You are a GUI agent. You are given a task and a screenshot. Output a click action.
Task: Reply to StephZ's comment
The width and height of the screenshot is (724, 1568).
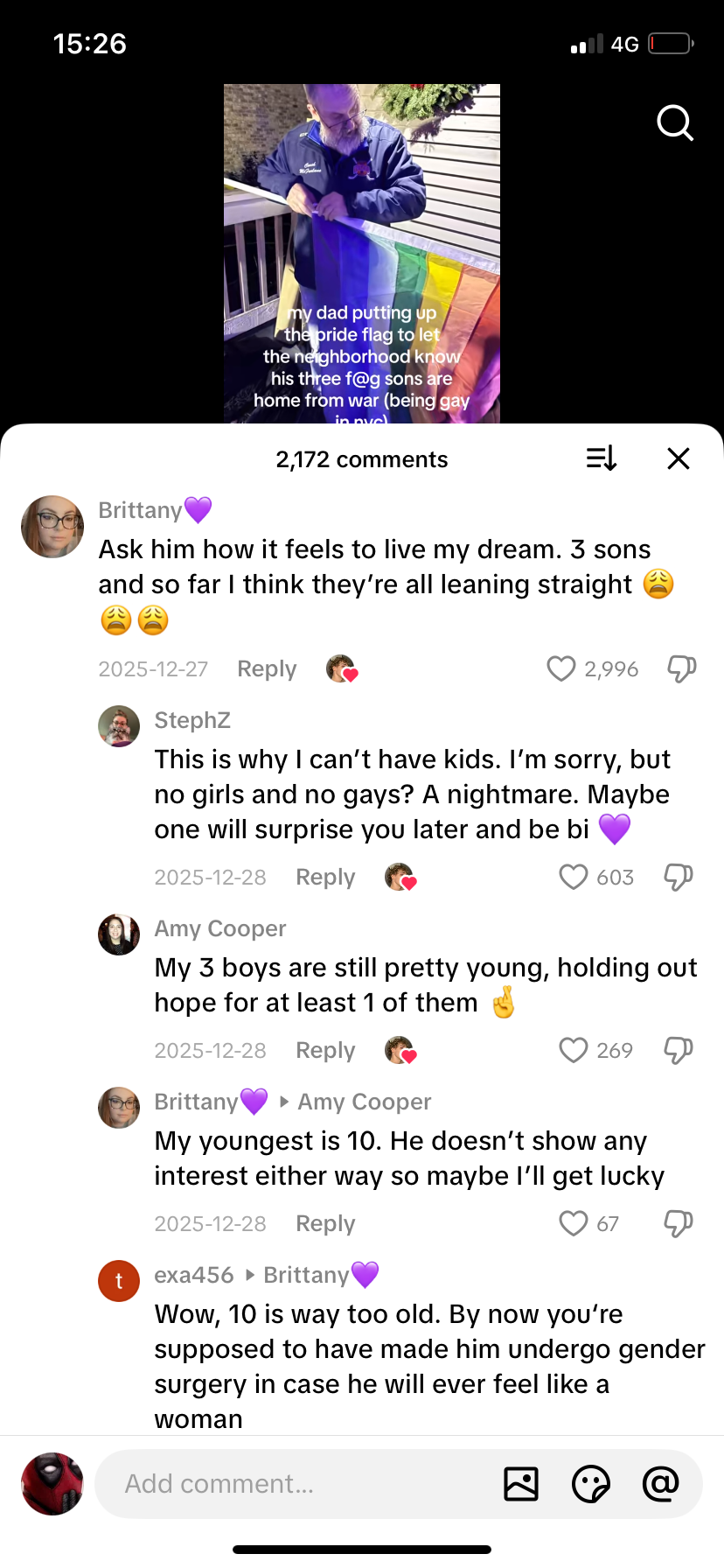tap(325, 878)
